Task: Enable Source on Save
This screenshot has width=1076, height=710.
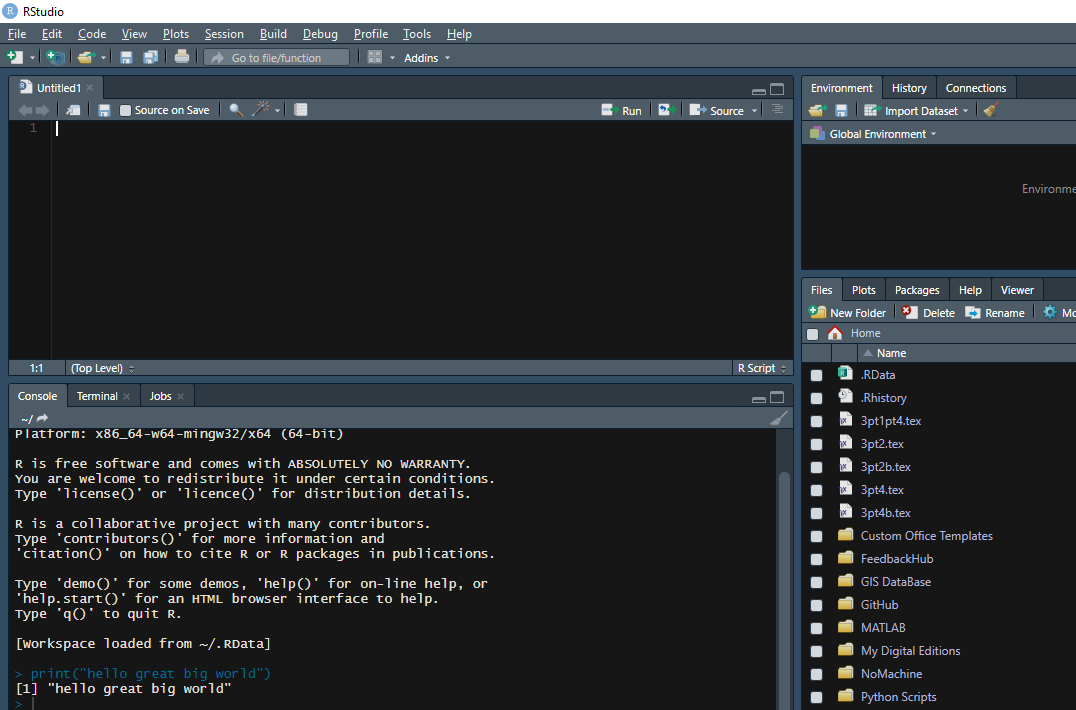Action: (126, 110)
